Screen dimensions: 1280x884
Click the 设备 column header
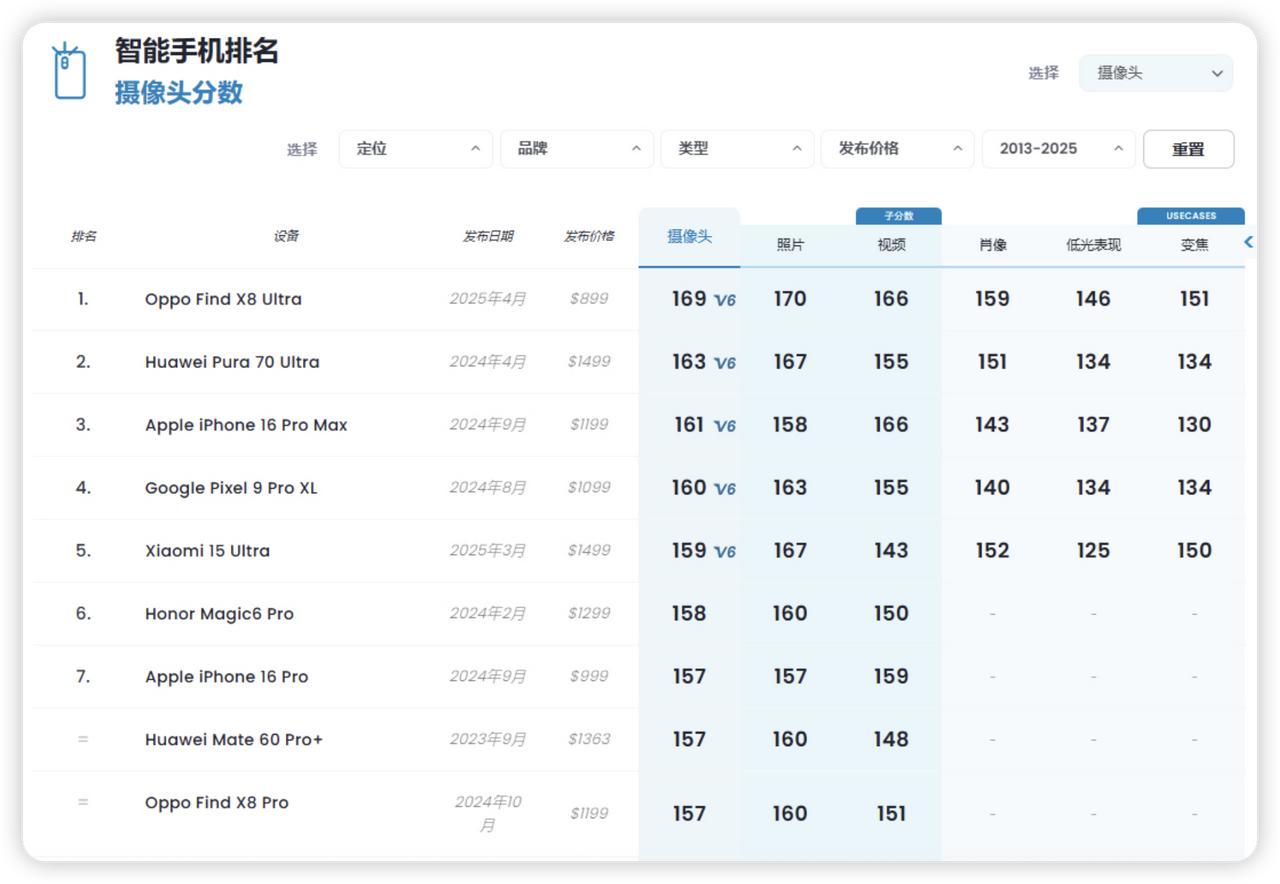286,237
